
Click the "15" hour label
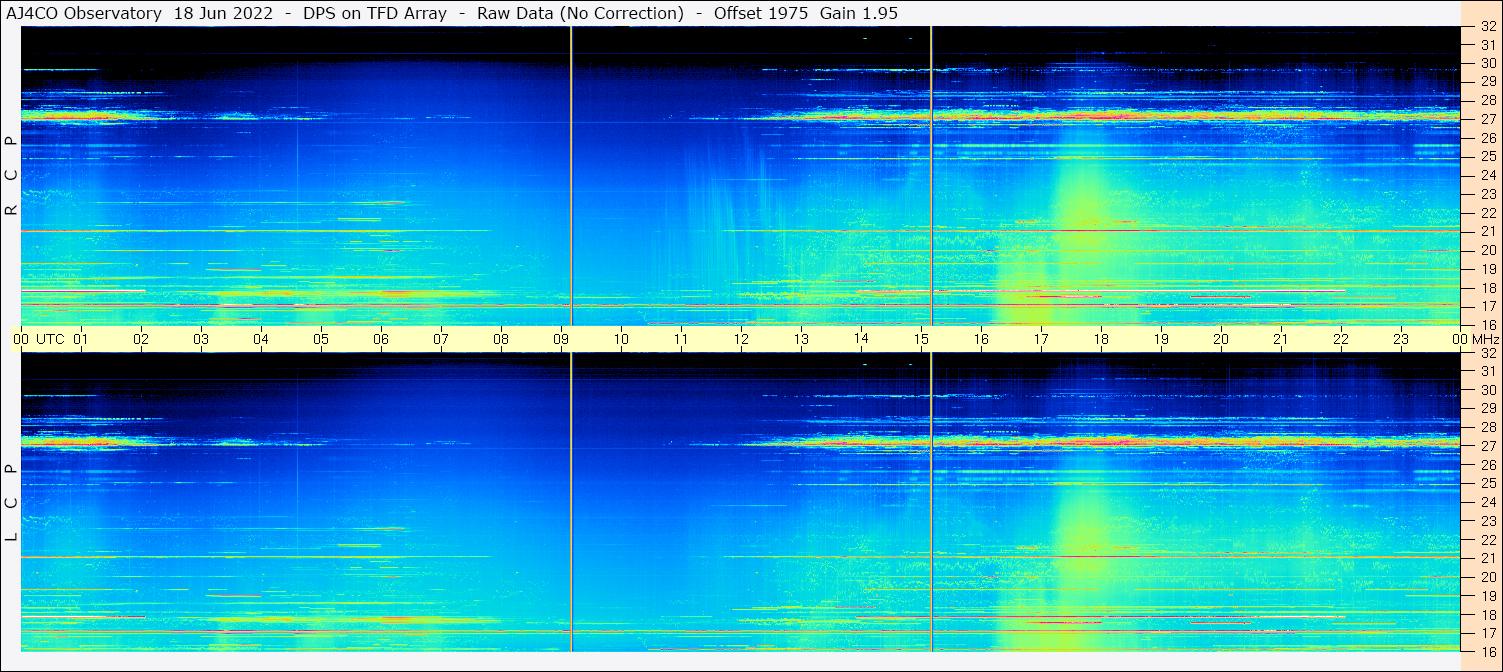point(921,339)
